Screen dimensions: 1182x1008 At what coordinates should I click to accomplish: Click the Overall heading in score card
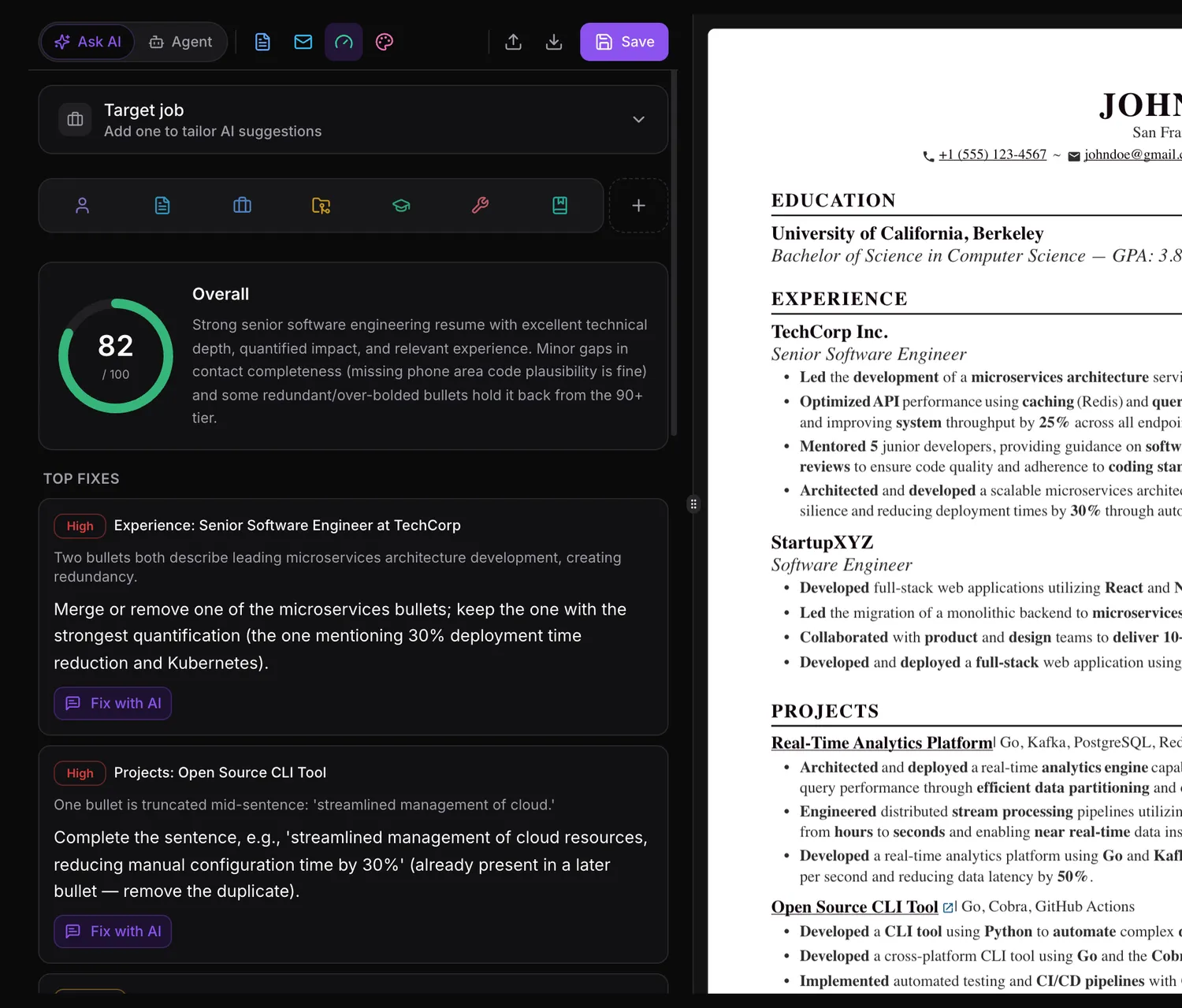pyautogui.click(x=221, y=294)
